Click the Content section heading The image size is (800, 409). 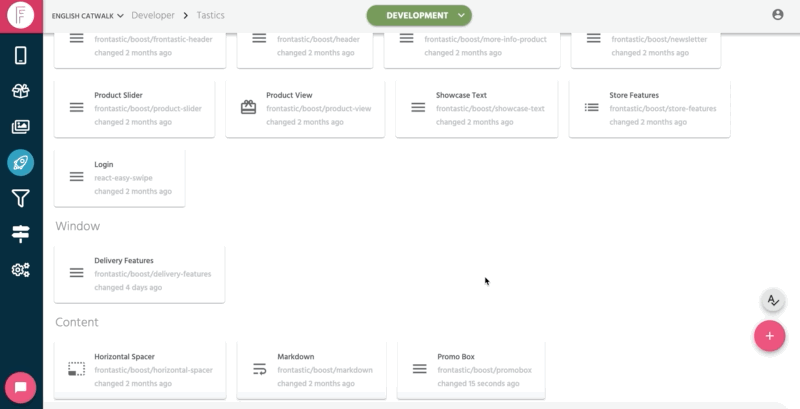click(x=77, y=322)
